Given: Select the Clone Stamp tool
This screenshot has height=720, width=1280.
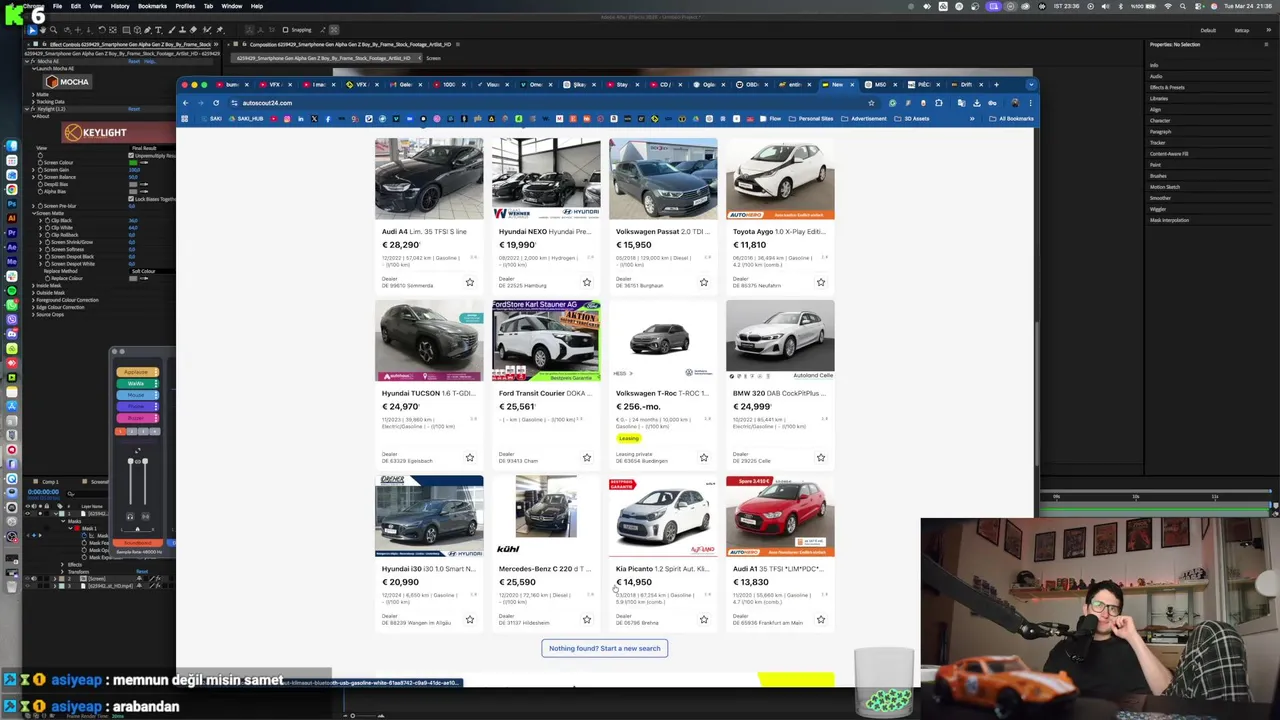Looking at the screenshot, I should [x=182, y=30].
